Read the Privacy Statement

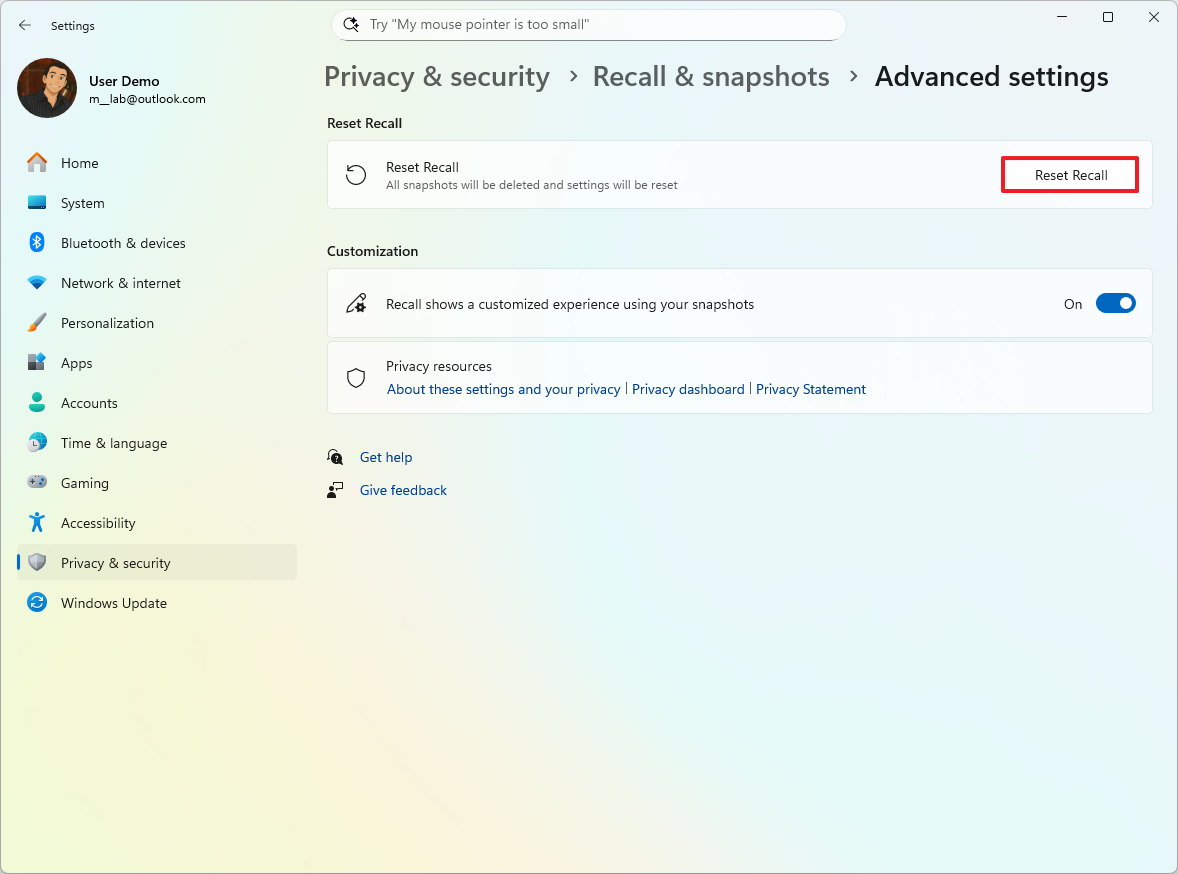[x=810, y=389]
